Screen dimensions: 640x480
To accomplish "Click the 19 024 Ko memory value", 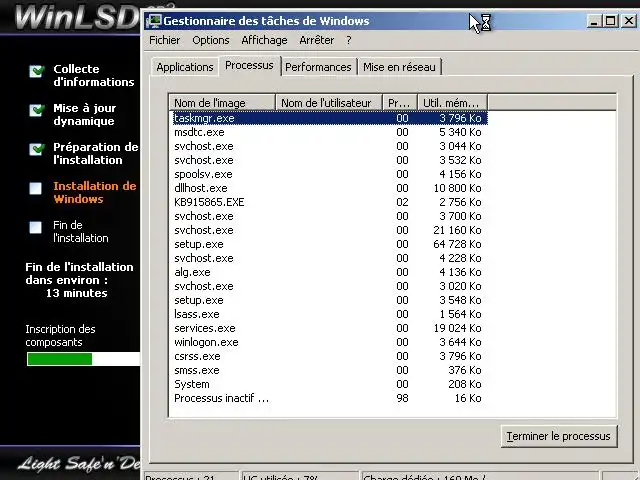I will tap(458, 328).
